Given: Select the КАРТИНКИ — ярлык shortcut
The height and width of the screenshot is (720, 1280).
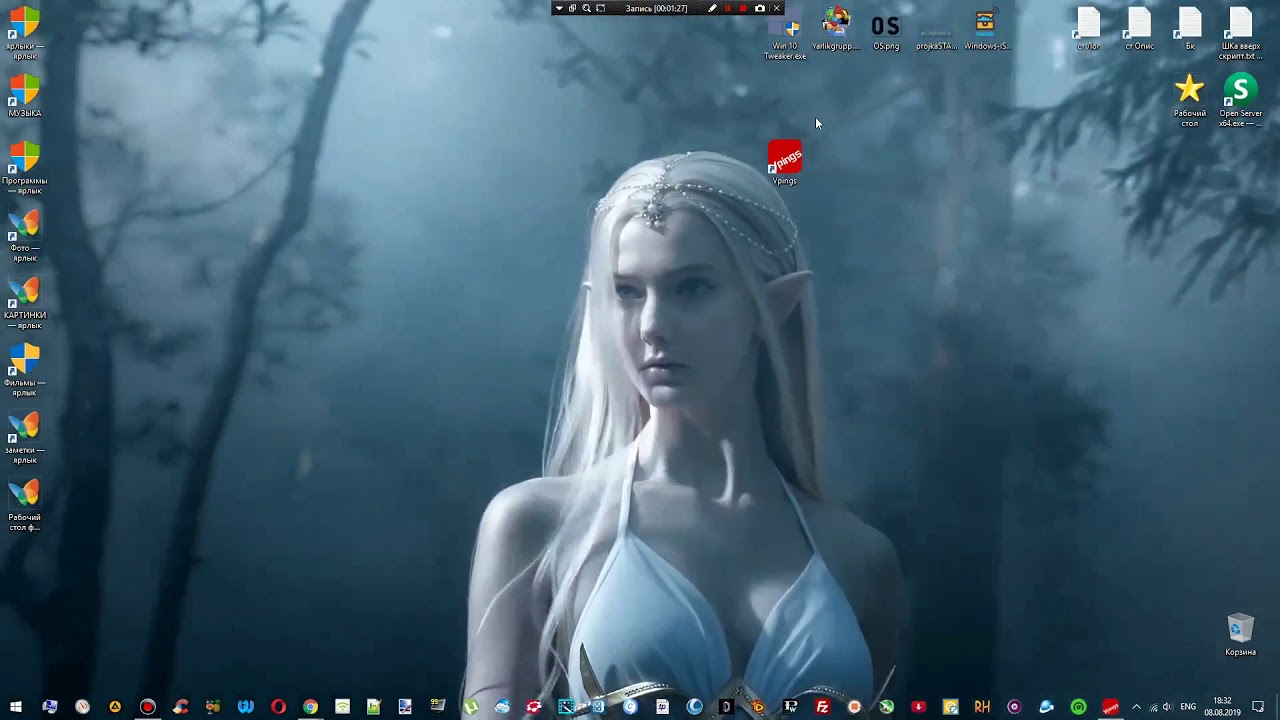Looking at the screenshot, I should (25, 302).
